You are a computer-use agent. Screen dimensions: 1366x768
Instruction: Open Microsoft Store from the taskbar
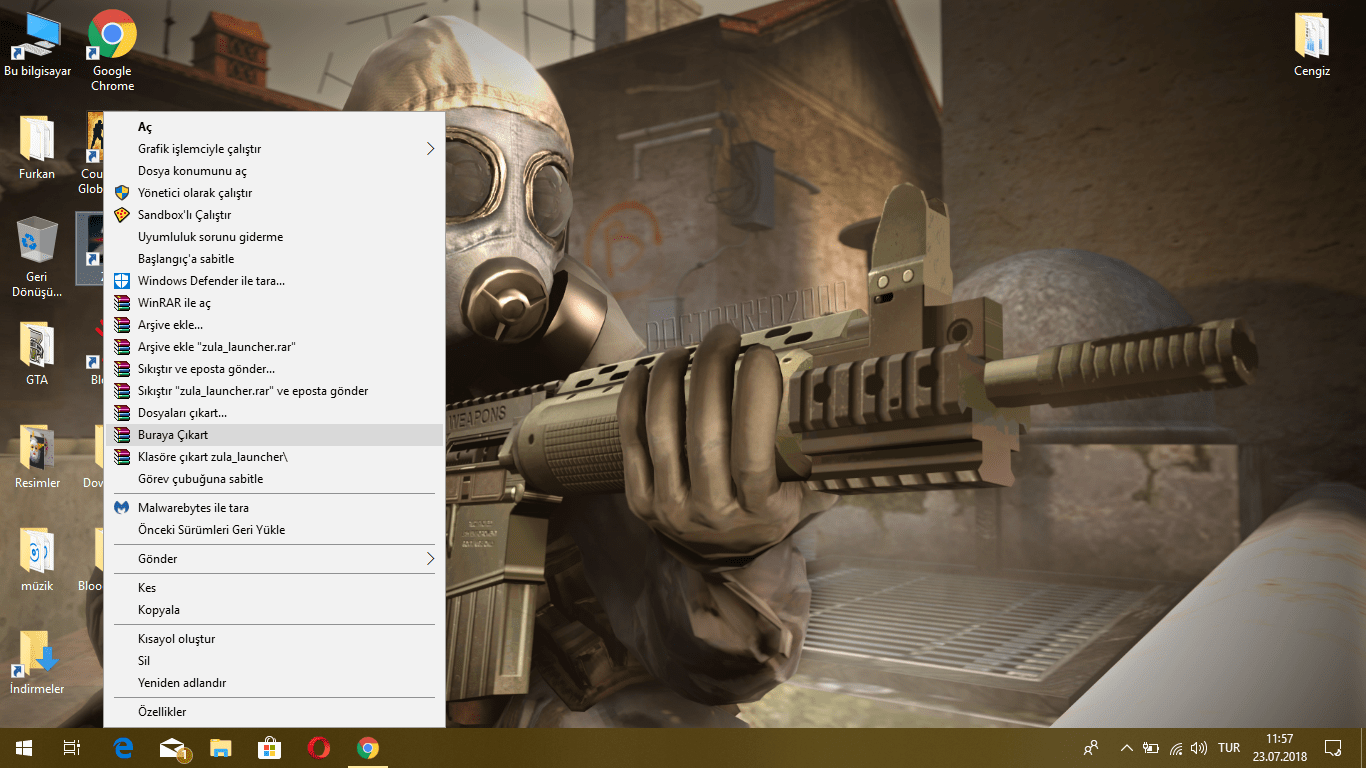click(x=270, y=748)
